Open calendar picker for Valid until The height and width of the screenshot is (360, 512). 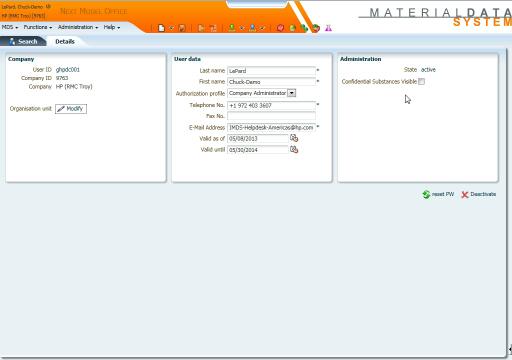[294, 149]
